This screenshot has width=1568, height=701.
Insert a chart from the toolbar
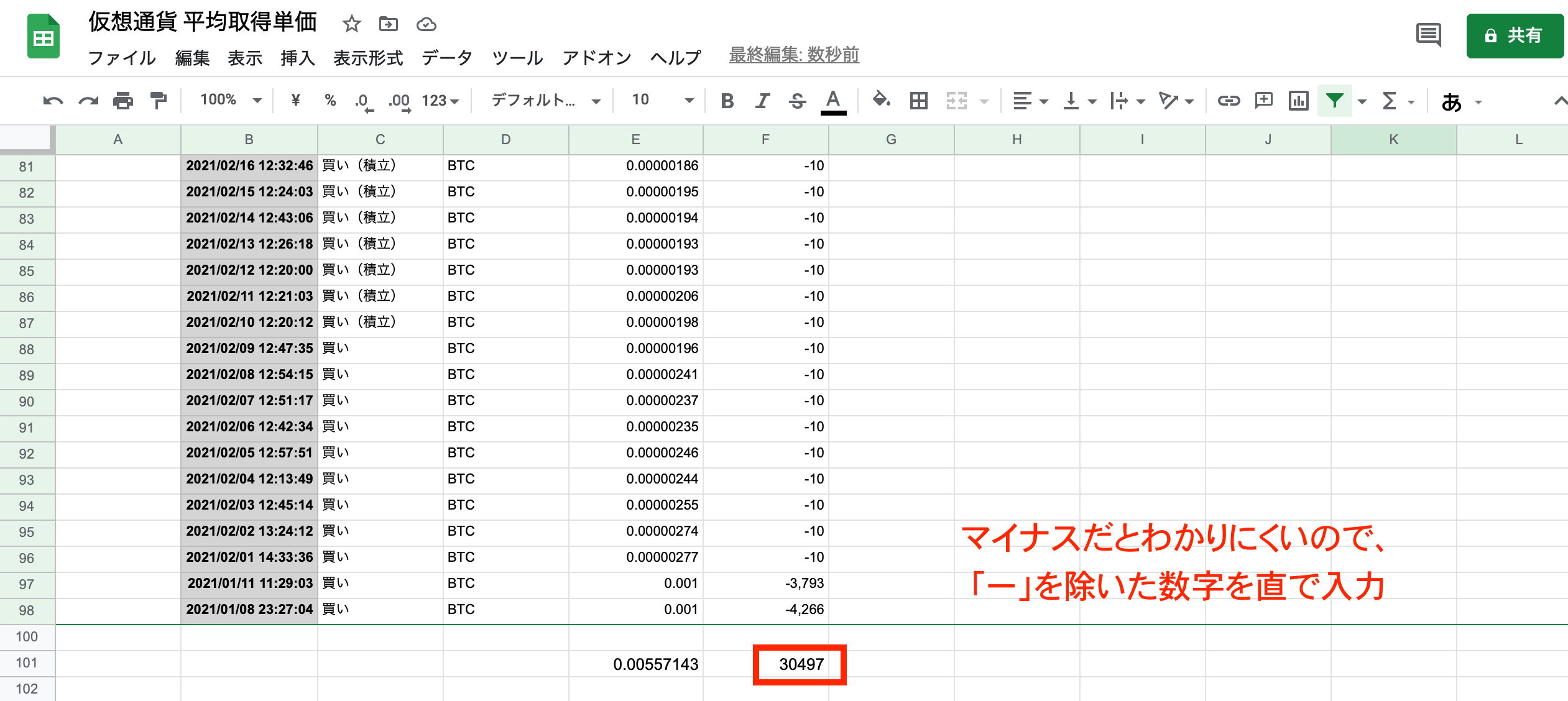point(1298,100)
